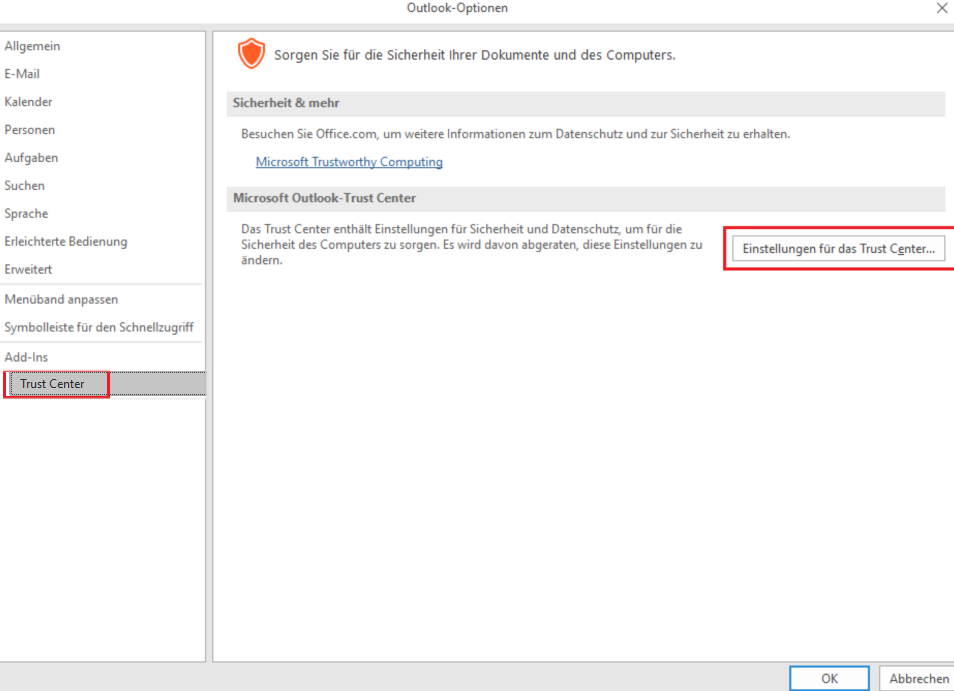The height and width of the screenshot is (691, 954).
Task: Select E-Mail in the options sidebar
Action: (x=22, y=74)
